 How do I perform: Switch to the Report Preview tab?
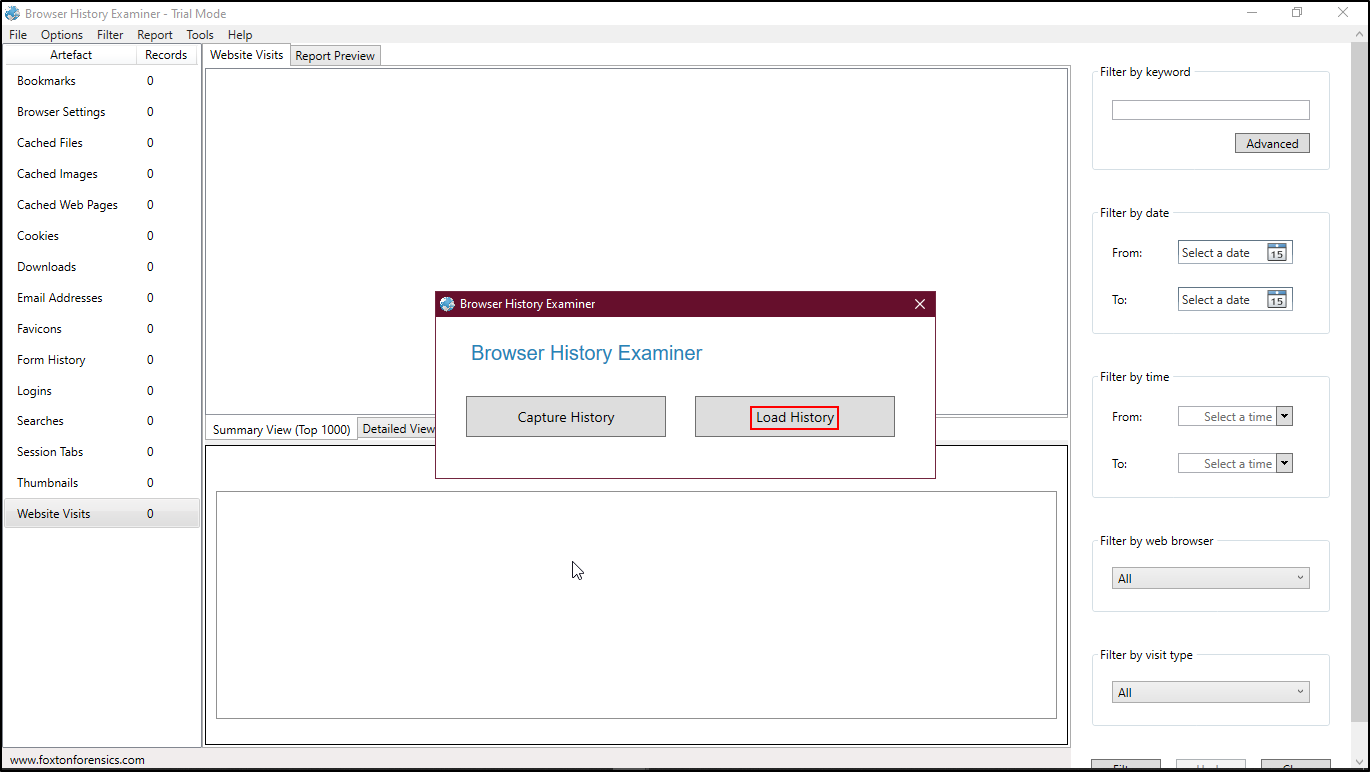click(335, 56)
